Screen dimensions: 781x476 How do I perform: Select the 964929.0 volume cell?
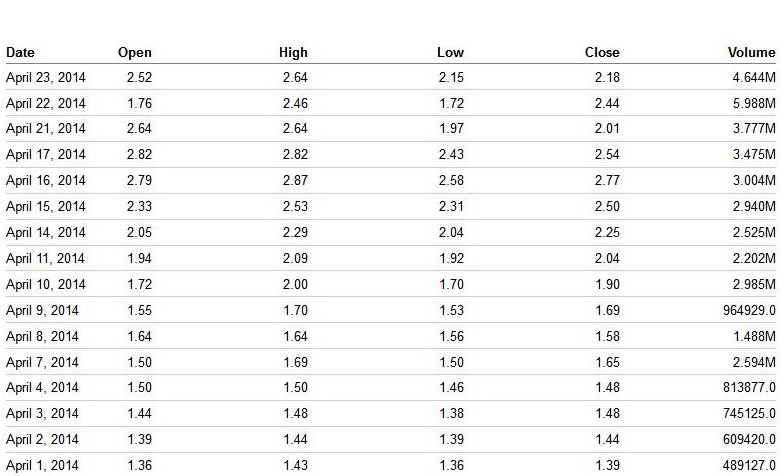(x=745, y=311)
